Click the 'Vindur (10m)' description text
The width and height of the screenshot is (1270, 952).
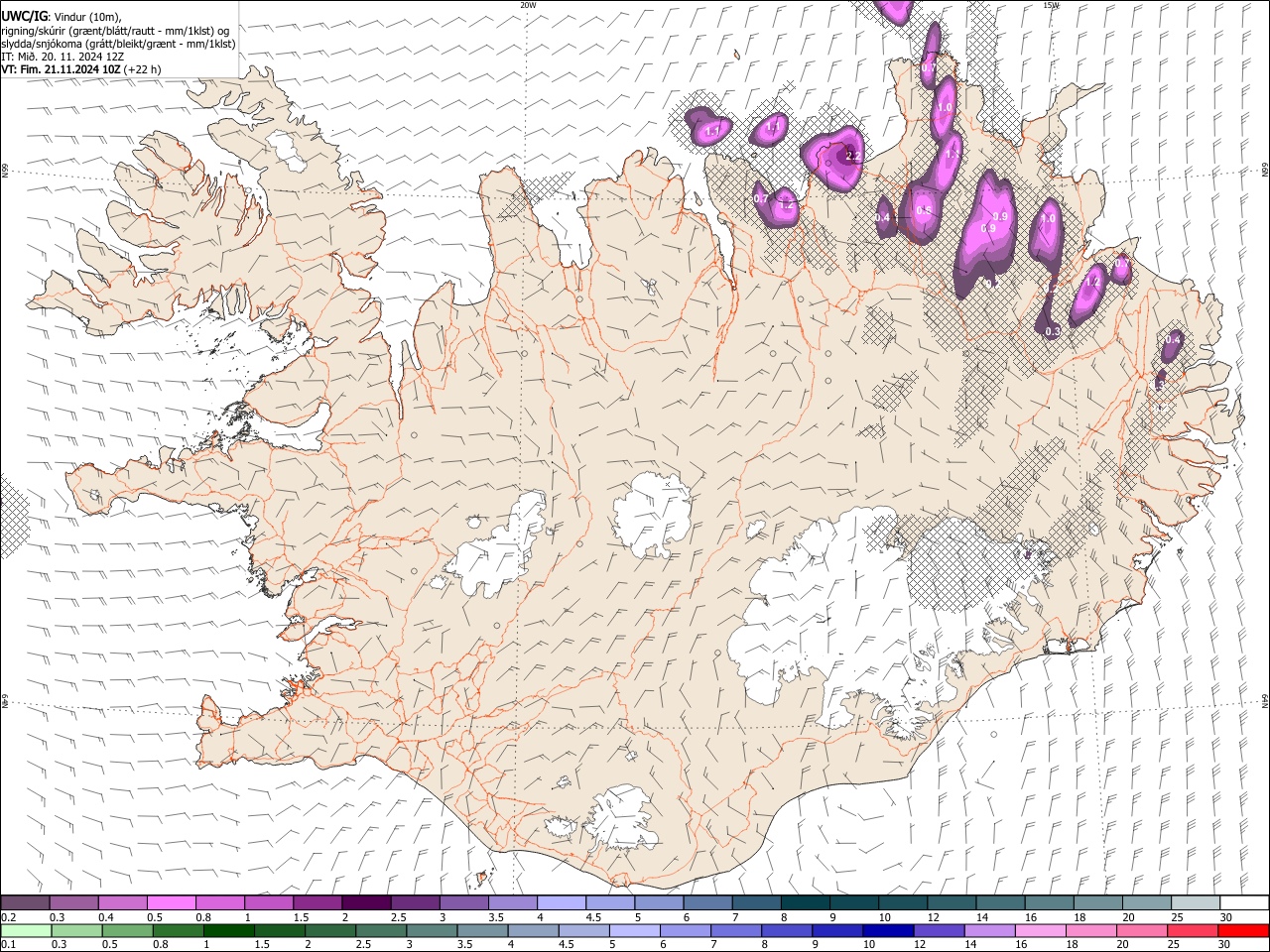87,16
